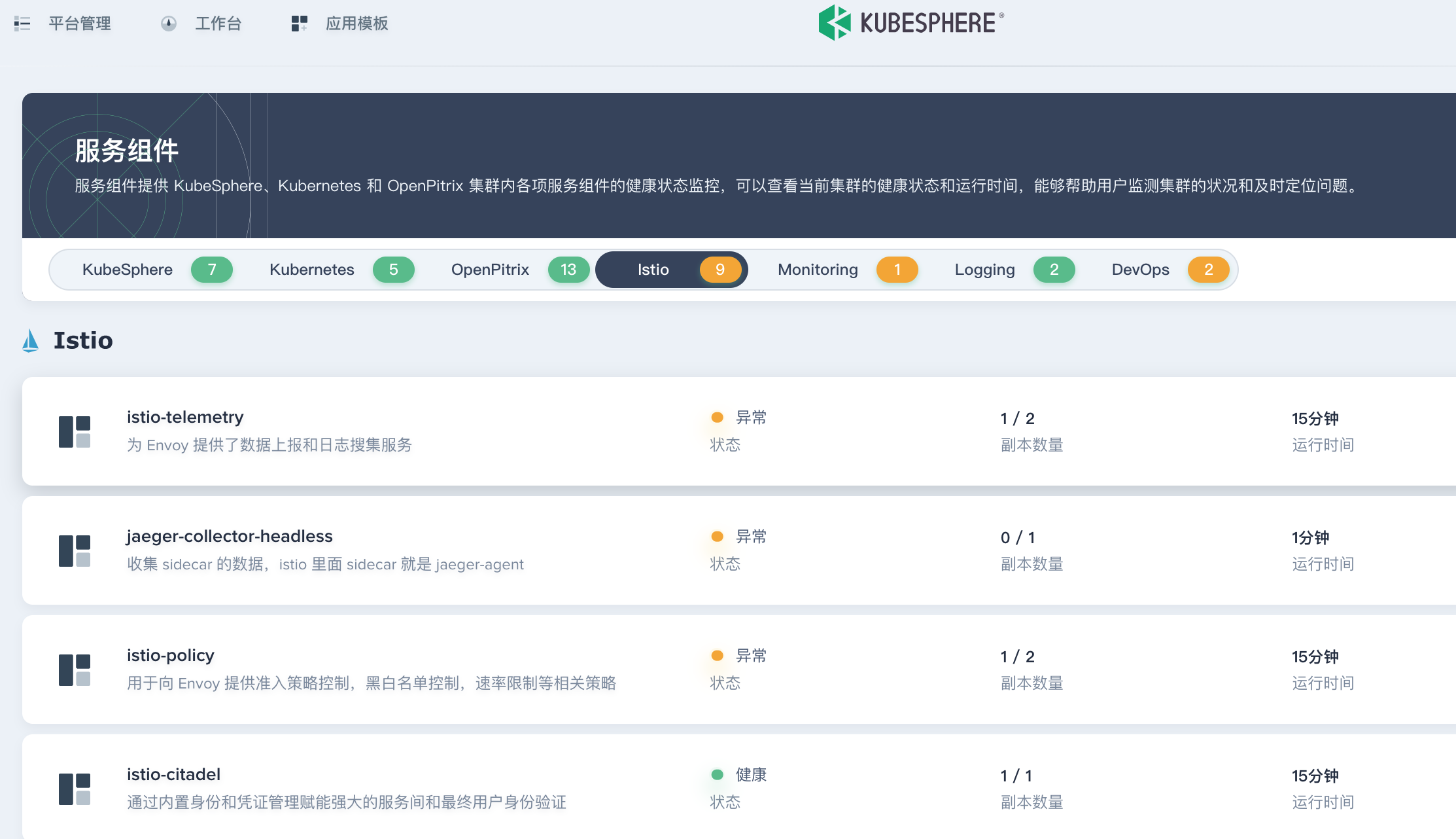Open 平台管理 menu text
The image size is (1456, 839).
pyautogui.click(x=80, y=24)
